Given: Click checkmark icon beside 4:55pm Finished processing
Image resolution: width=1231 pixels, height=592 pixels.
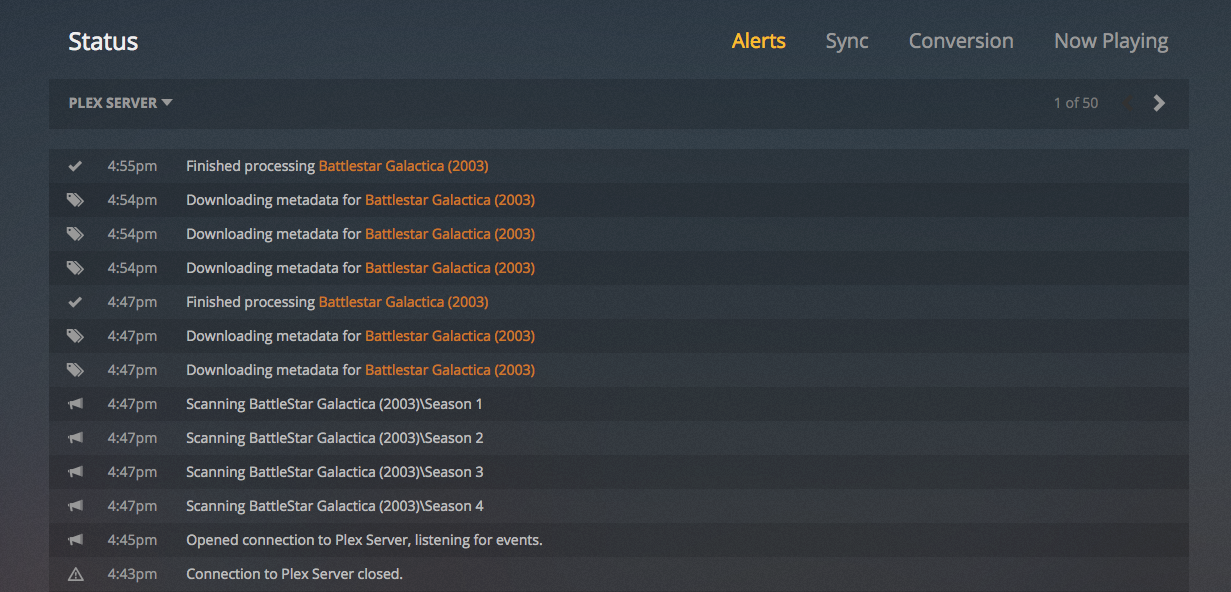Looking at the screenshot, I should point(75,166).
